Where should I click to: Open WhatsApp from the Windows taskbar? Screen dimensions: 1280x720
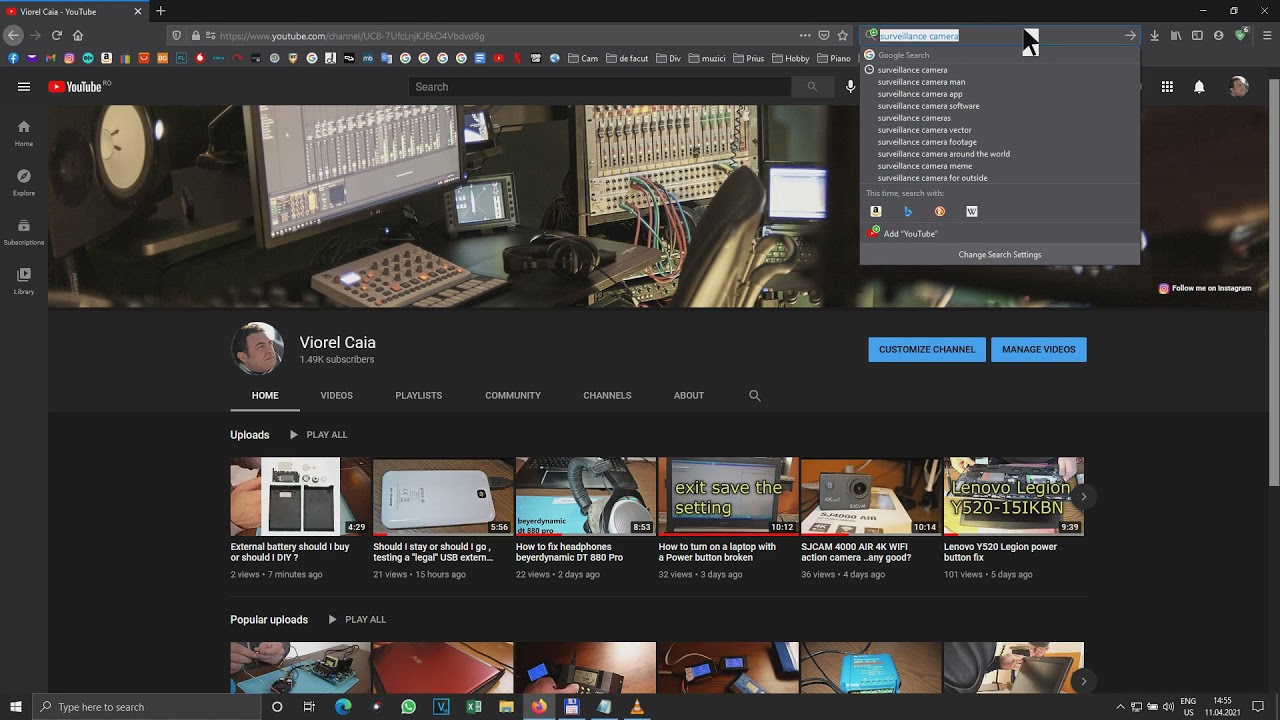408,707
